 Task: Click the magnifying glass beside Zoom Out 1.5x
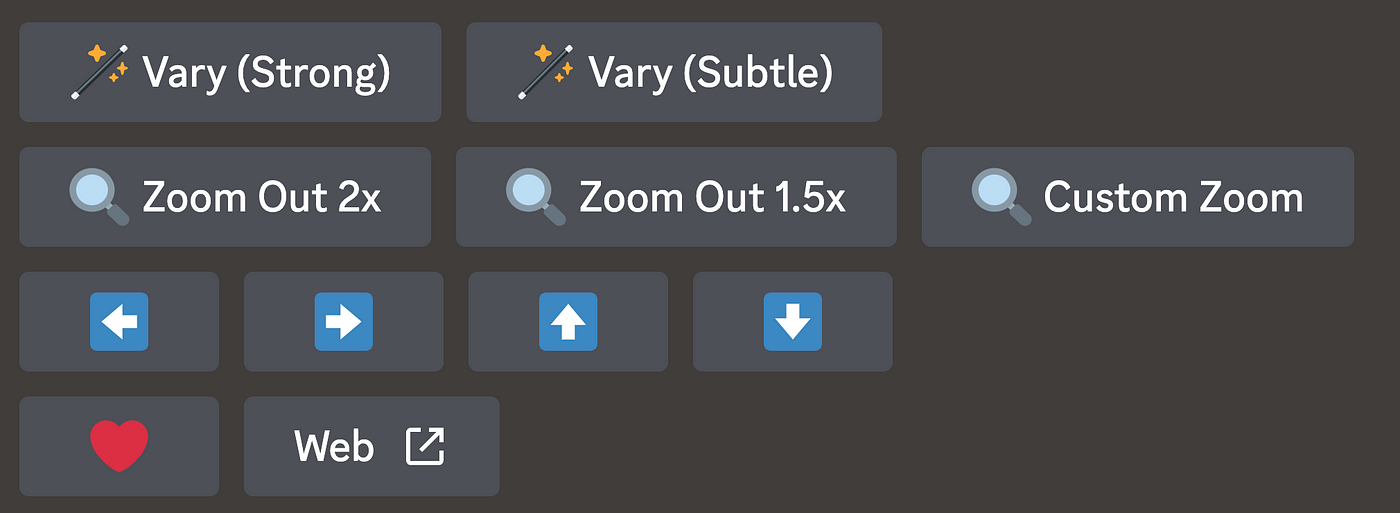click(x=536, y=197)
